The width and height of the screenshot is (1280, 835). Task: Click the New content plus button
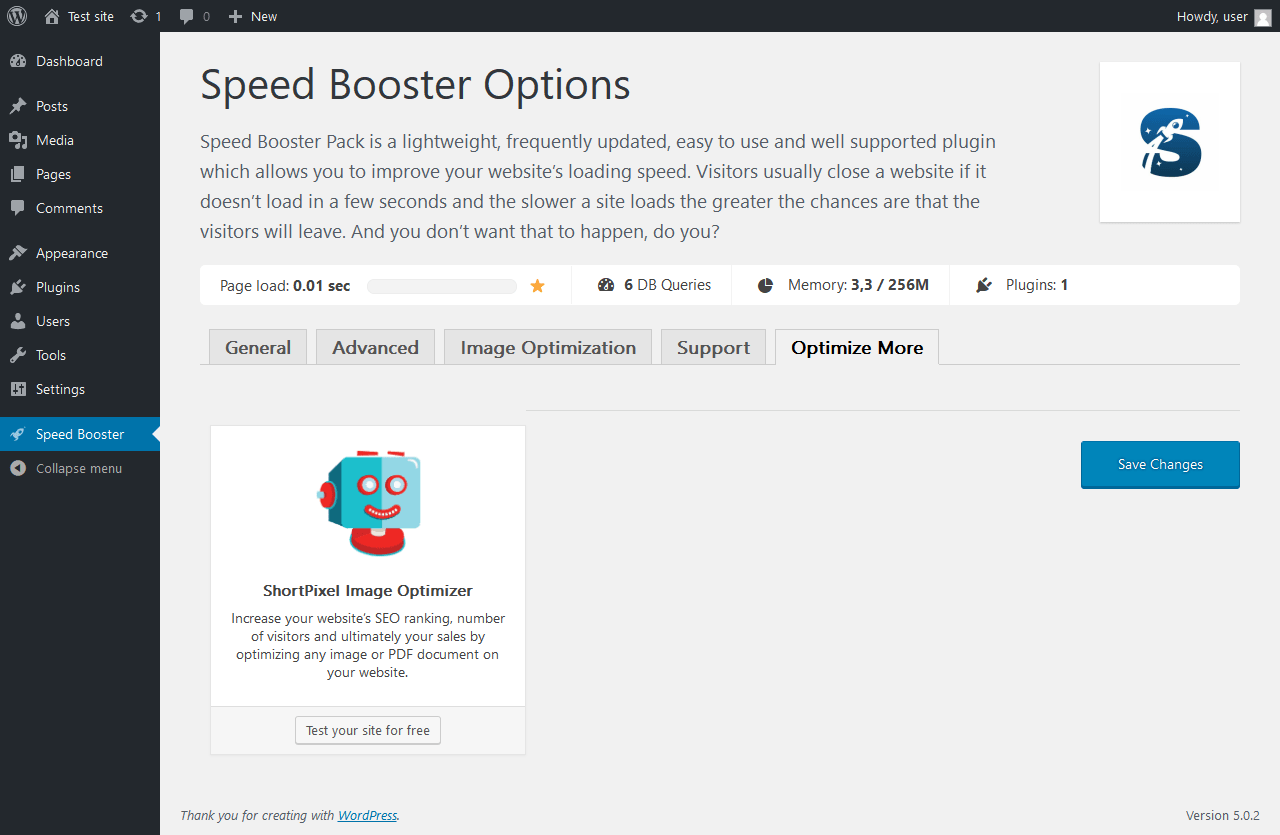click(253, 16)
